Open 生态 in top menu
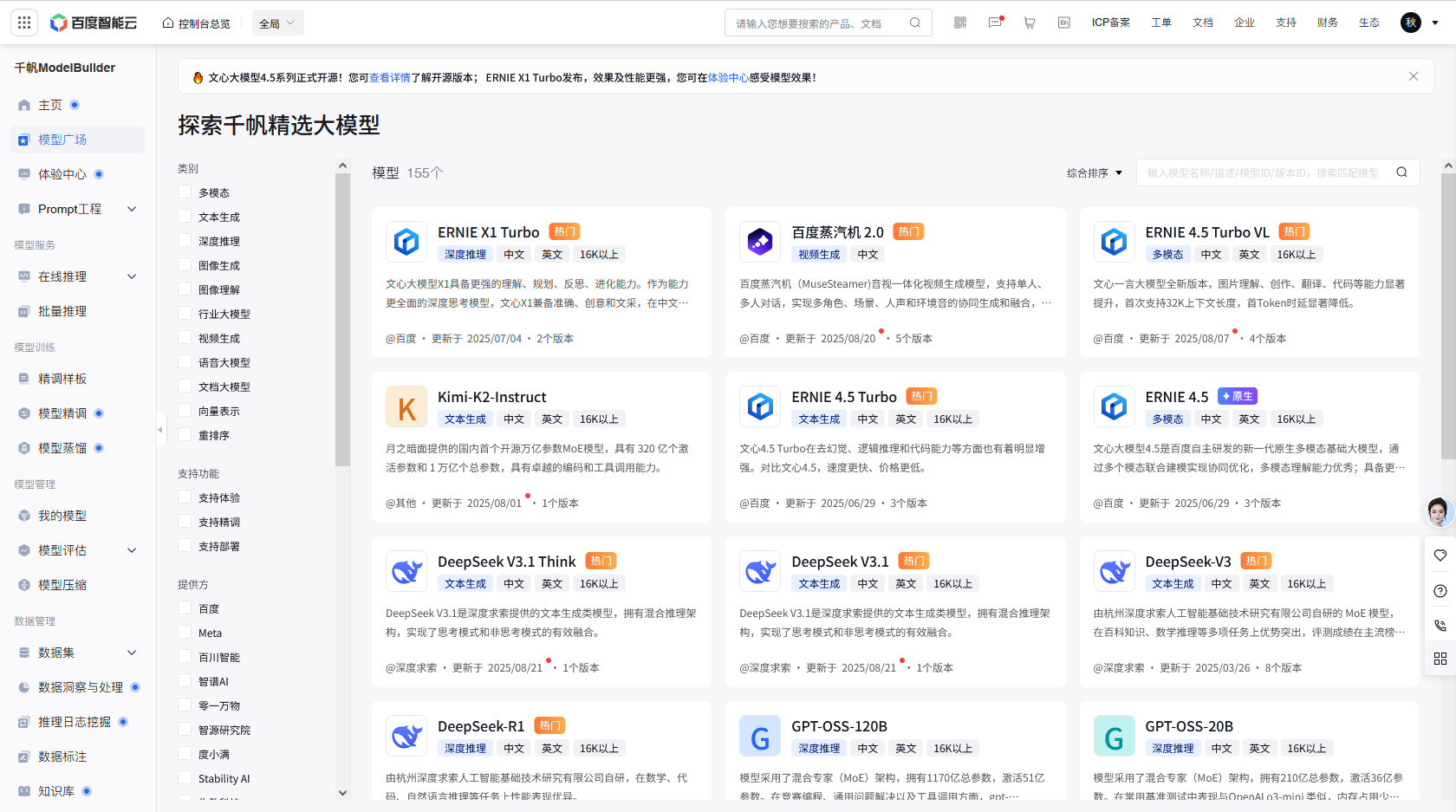This screenshot has width=1456, height=812. [x=1369, y=23]
